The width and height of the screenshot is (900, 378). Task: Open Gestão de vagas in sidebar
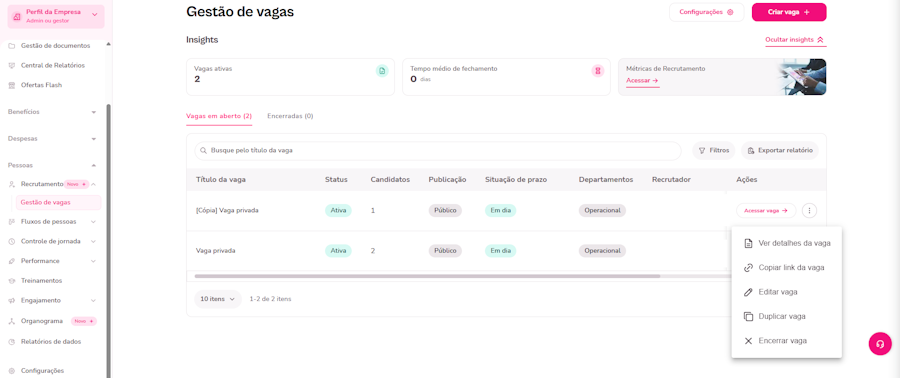coord(58,202)
